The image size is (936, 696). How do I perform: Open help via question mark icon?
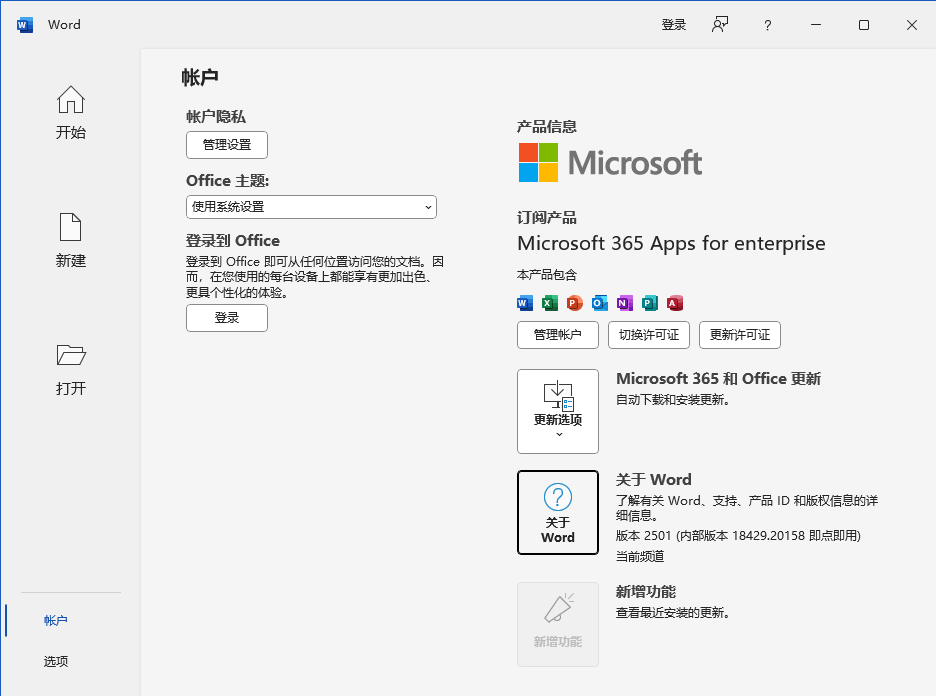pos(768,25)
